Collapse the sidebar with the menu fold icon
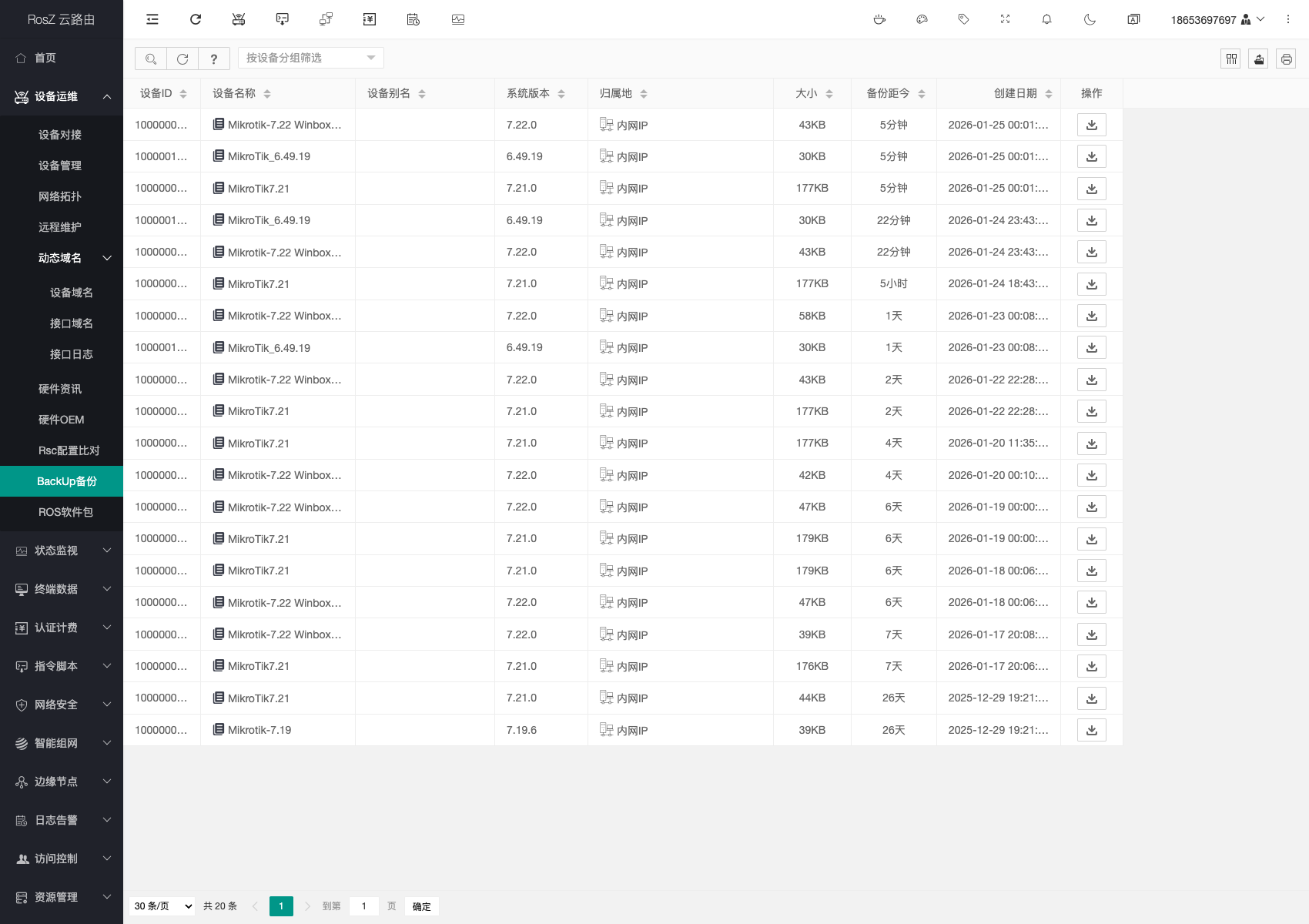 (152, 19)
